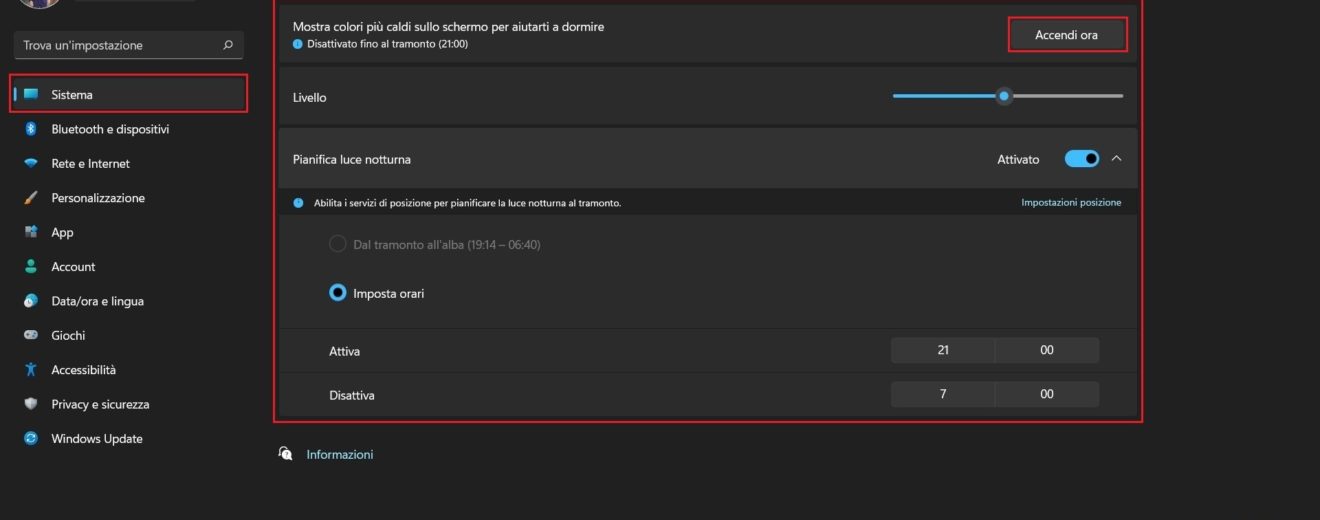
Task: Turn off Pianifica luce notturna toggle
Action: 1082,159
